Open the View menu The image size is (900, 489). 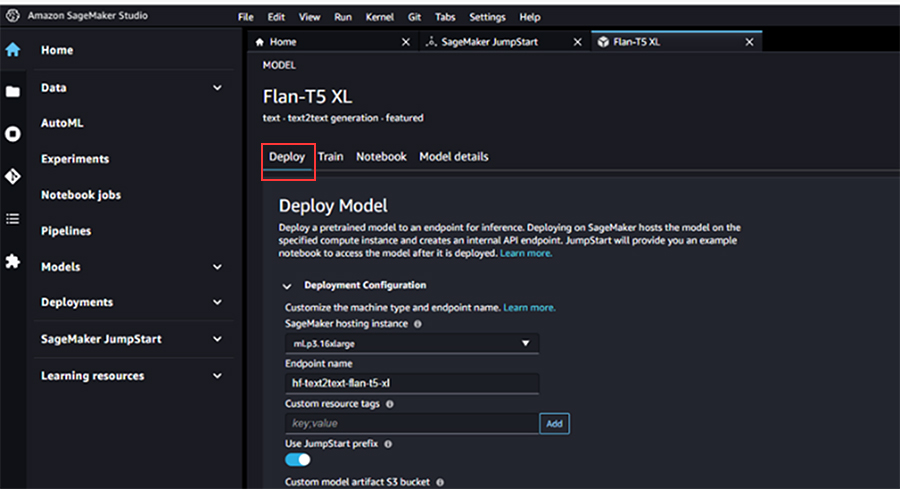click(x=309, y=17)
